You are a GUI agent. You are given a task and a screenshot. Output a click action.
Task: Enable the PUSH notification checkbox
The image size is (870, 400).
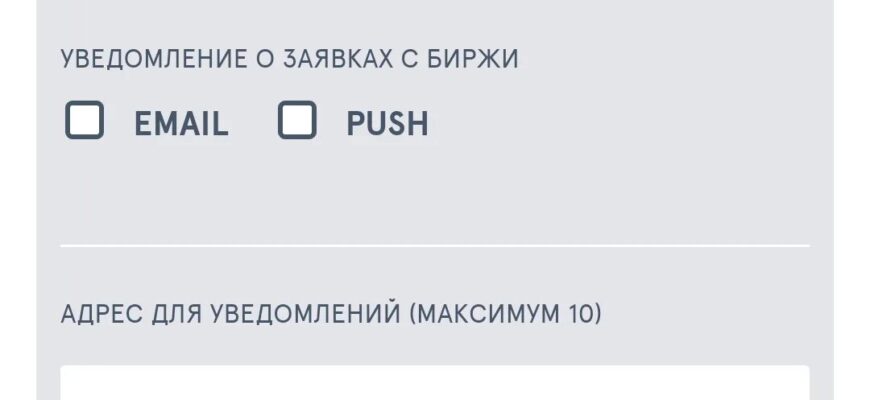click(297, 122)
